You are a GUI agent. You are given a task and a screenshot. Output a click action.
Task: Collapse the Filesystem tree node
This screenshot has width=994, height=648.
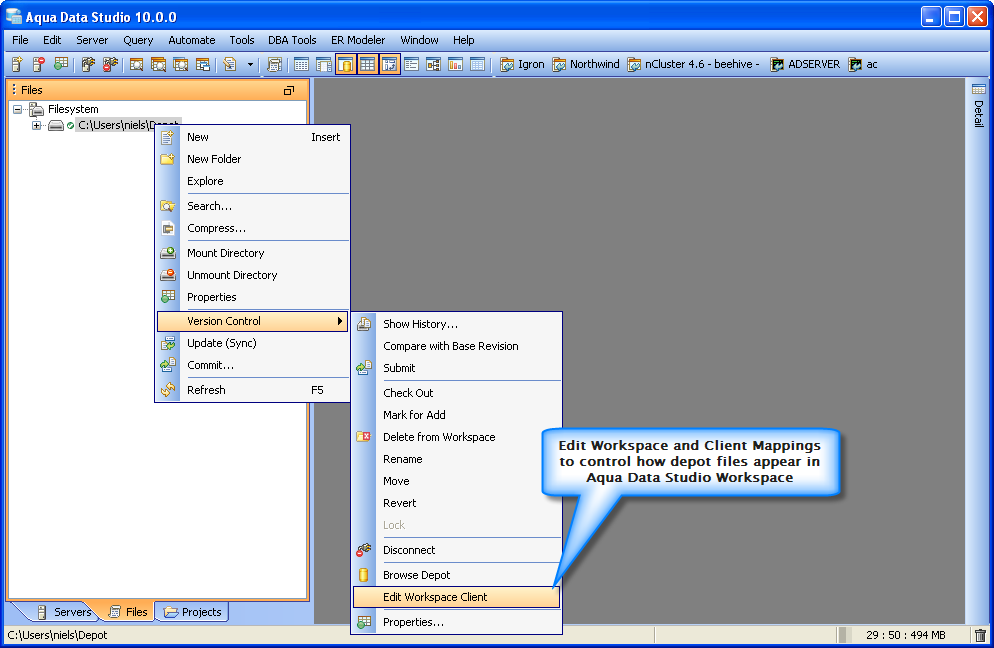coord(18,109)
